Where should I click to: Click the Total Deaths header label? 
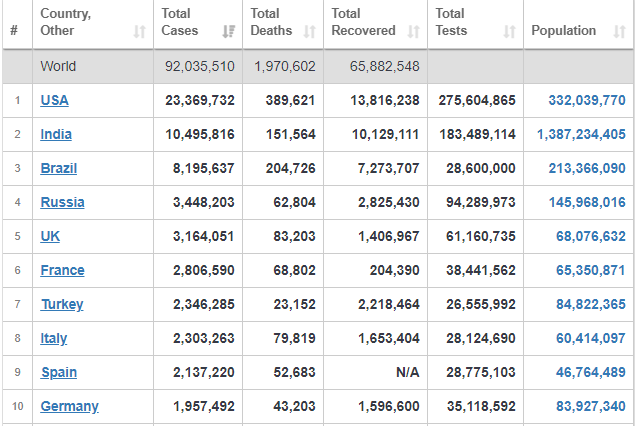point(271,22)
